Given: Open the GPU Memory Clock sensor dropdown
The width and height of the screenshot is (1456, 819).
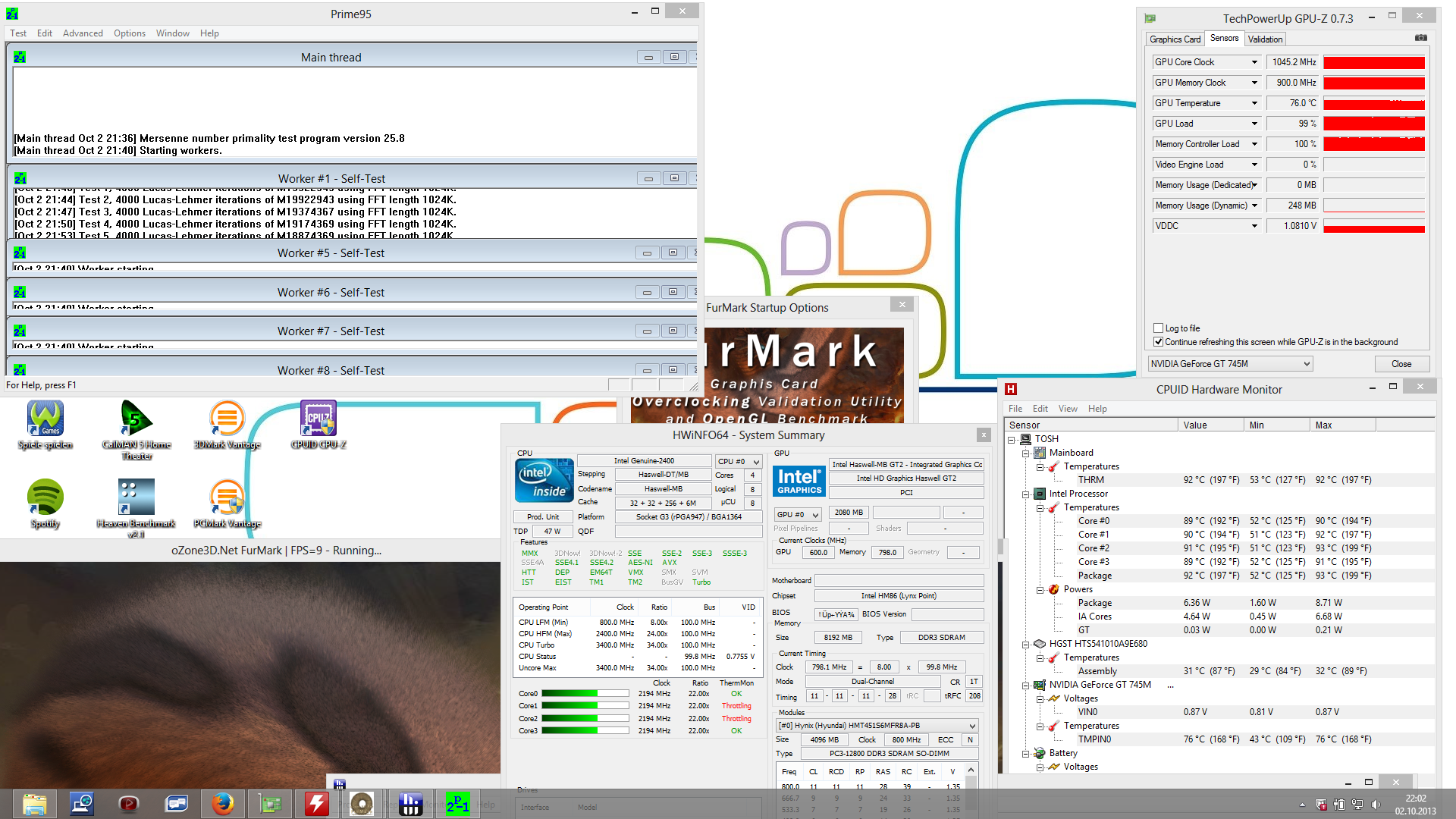Looking at the screenshot, I should pos(1254,83).
